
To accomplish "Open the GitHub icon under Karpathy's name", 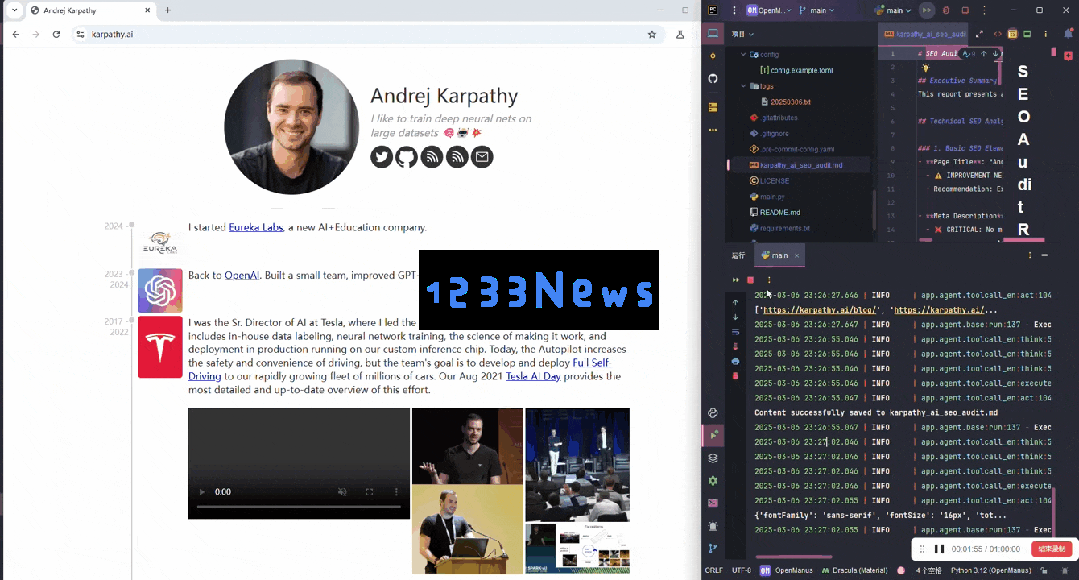I will [406, 157].
